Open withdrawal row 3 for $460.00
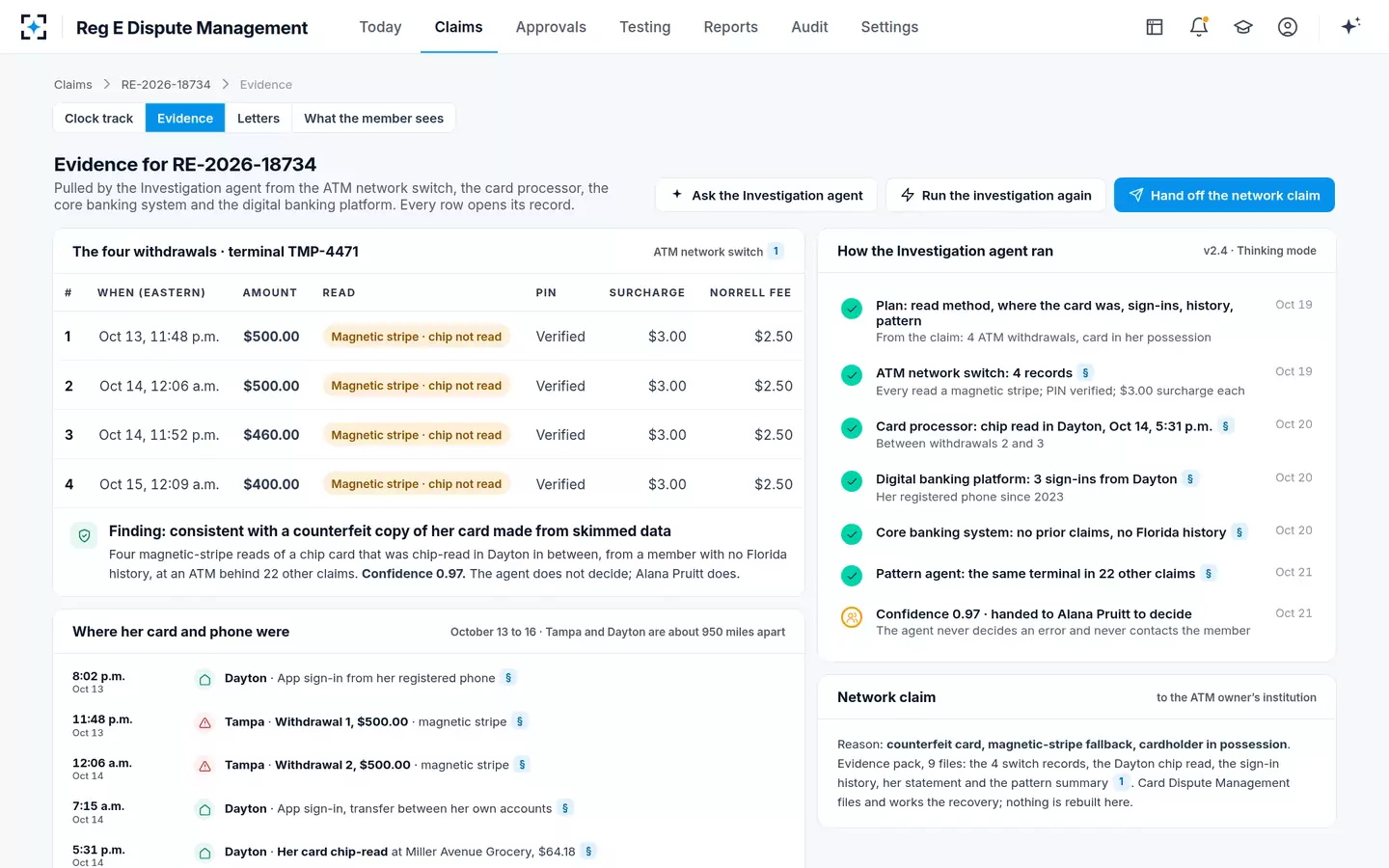This screenshot has height=868, width=1389. pos(428,435)
